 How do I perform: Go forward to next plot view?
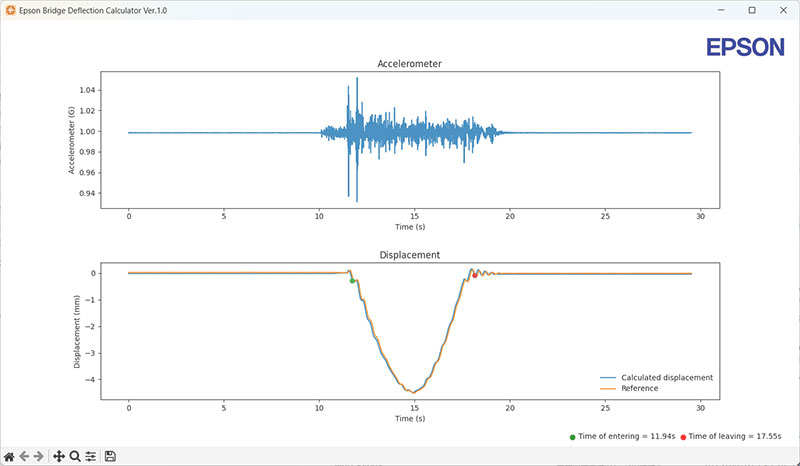tap(39, 456)
